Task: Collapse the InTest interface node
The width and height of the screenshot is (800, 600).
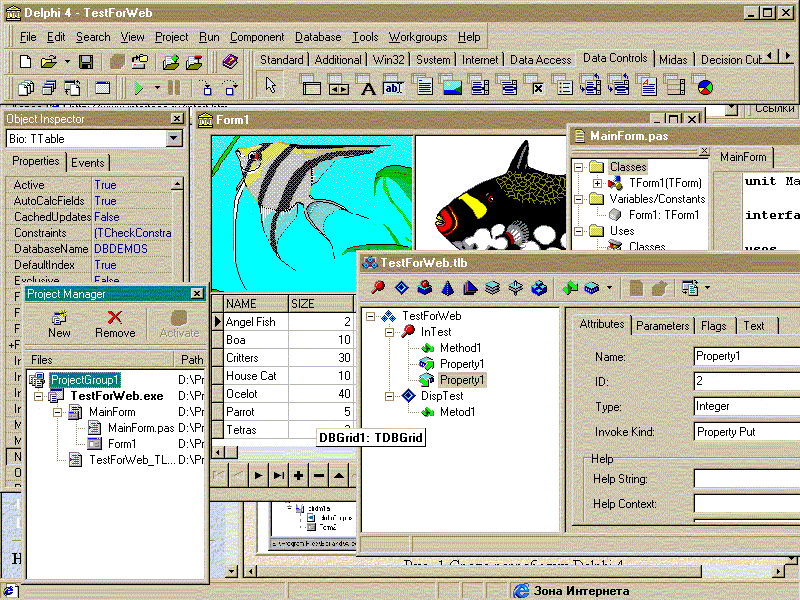Action: tap(390, 332)
